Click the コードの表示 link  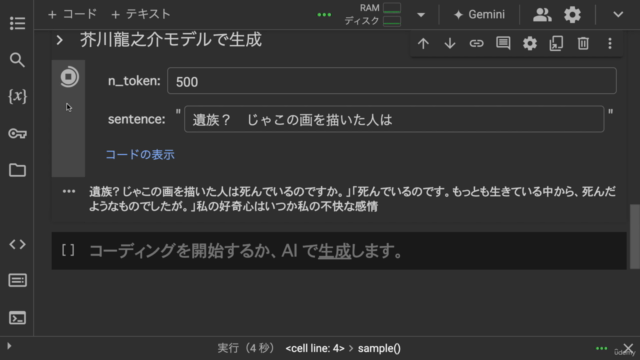(140, 155)
